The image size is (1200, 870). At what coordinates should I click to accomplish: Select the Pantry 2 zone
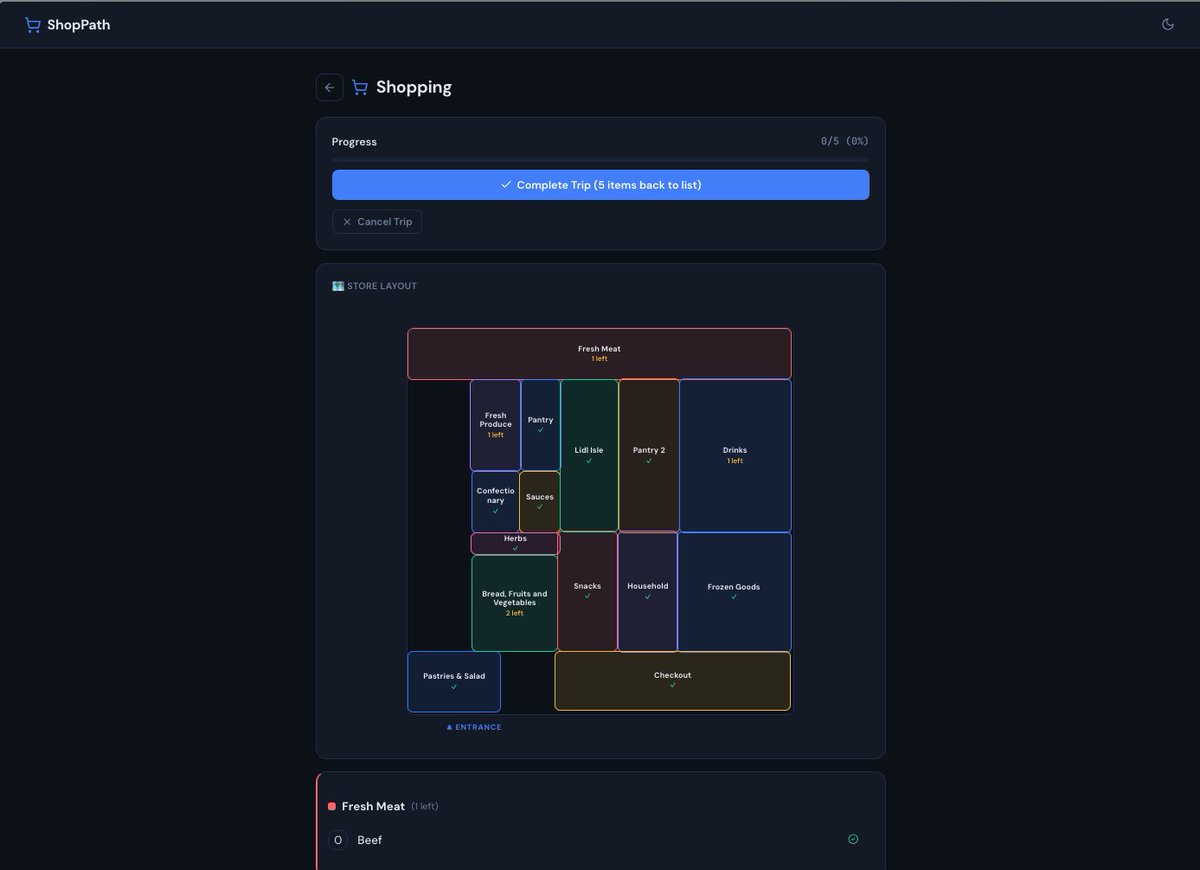[649, 455]
